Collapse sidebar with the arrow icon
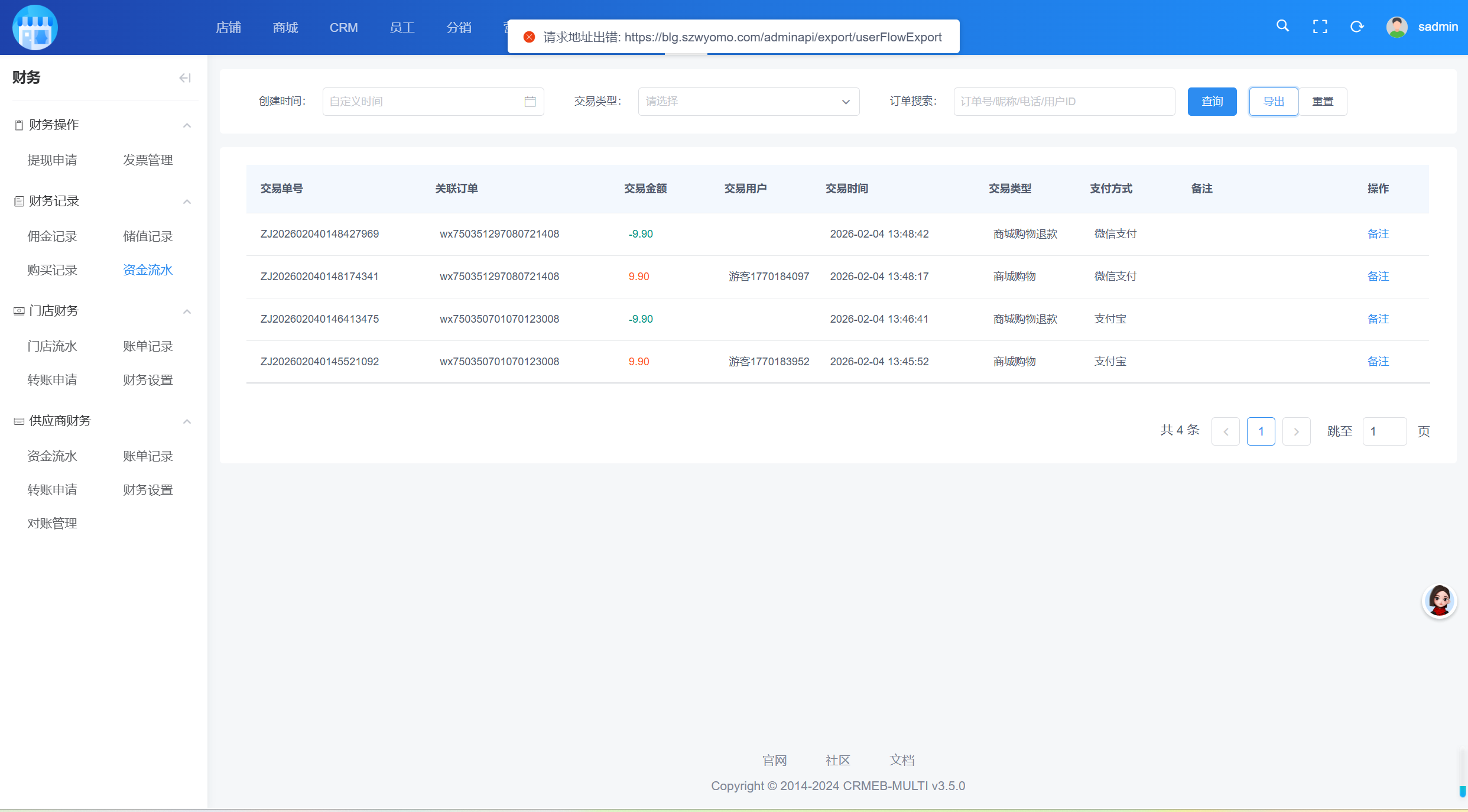This screenshot has height=812, width=1468. pos(185,78)
